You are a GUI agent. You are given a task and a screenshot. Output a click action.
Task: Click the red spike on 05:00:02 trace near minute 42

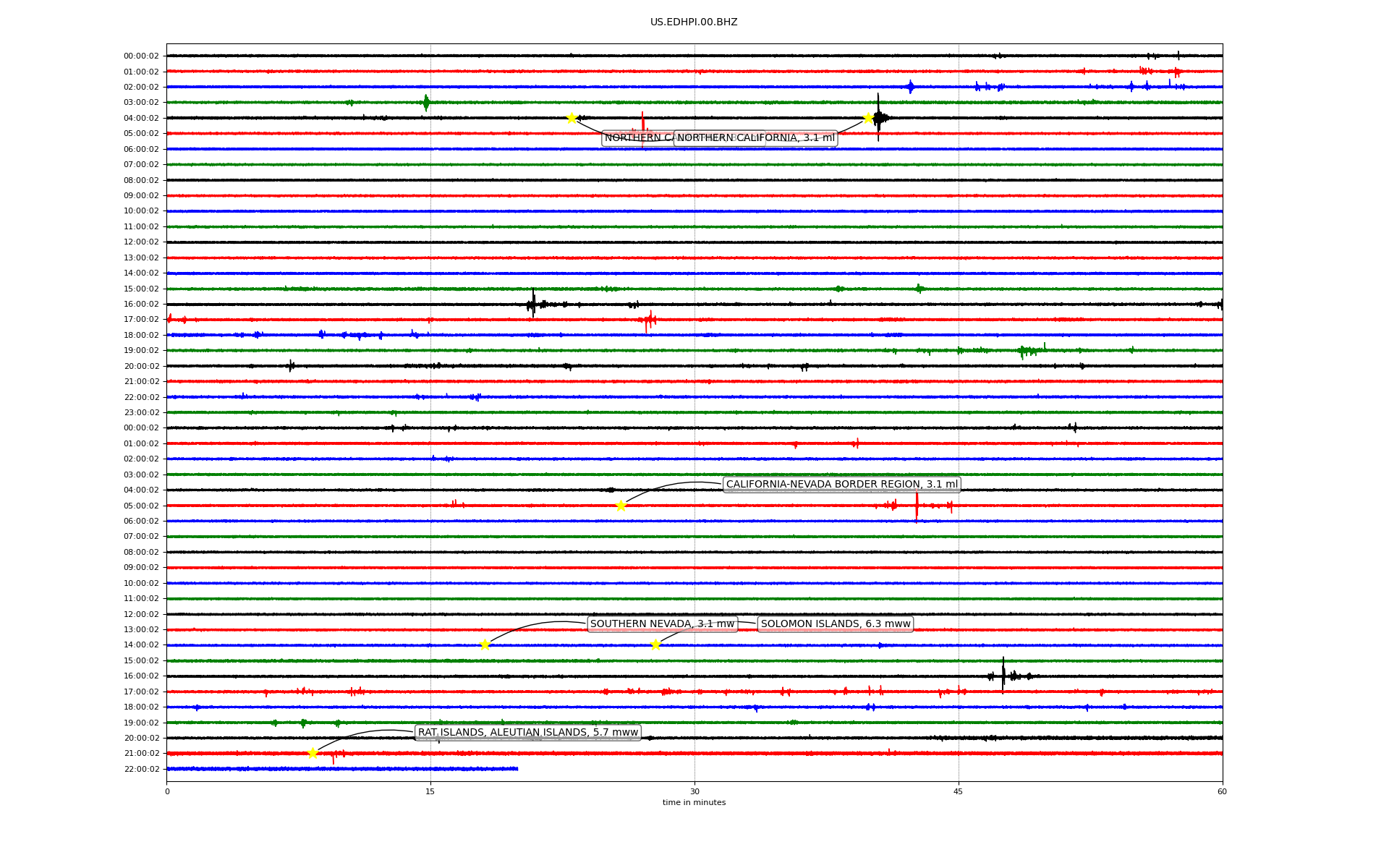917,506
